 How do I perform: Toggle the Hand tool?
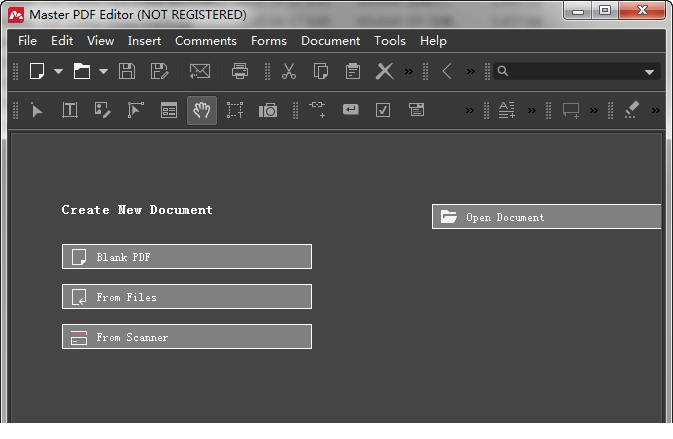click(202, 110)
